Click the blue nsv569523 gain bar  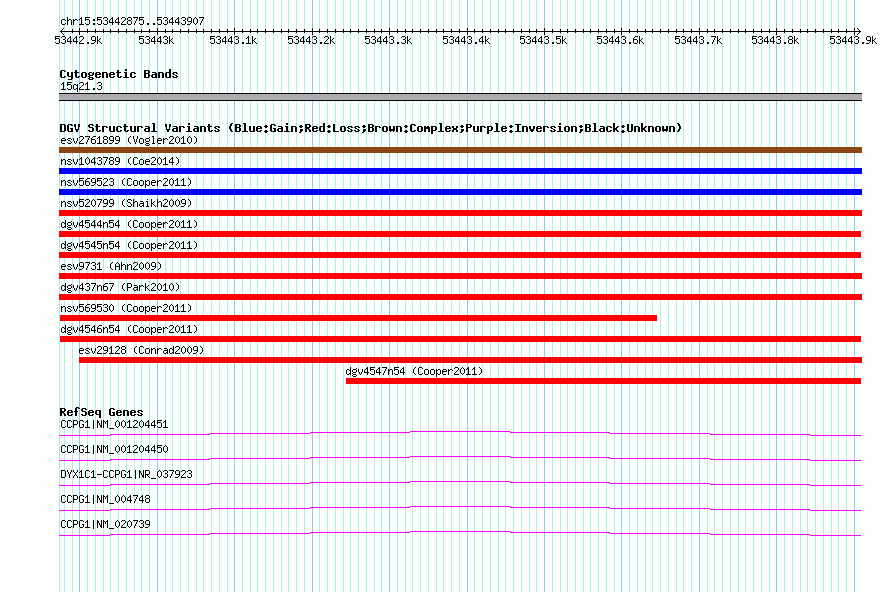[460, 192]
